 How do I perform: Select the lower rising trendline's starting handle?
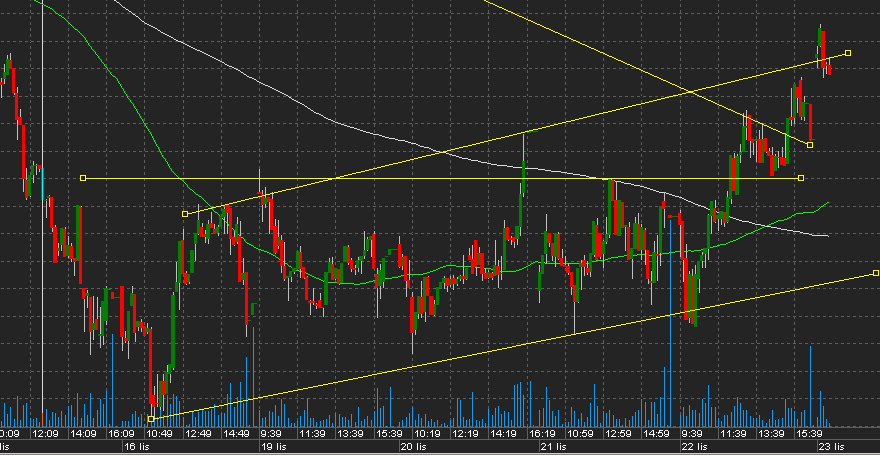(x=150, y=419)
